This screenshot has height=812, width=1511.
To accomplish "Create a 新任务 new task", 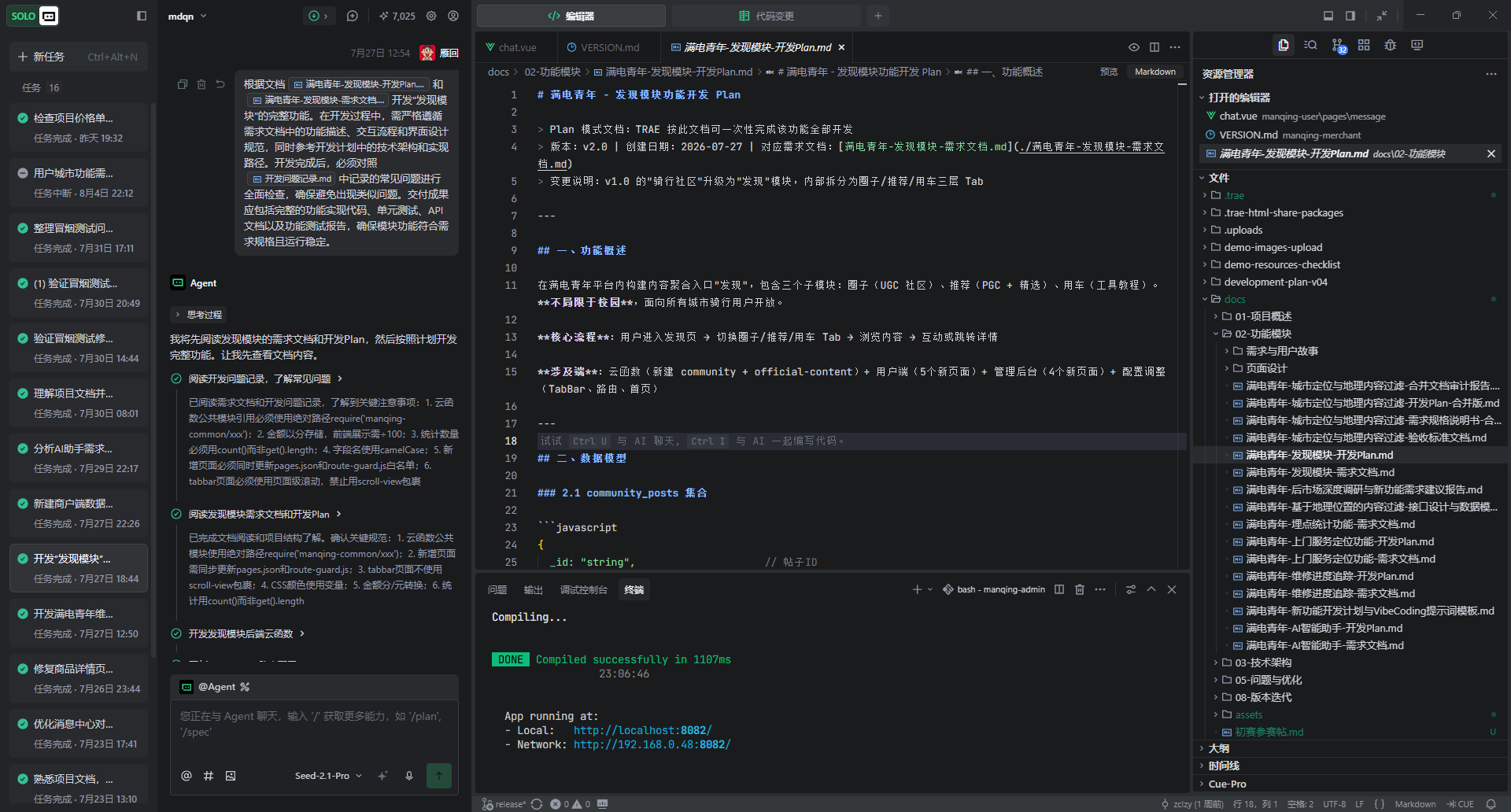I will point(78,57).
